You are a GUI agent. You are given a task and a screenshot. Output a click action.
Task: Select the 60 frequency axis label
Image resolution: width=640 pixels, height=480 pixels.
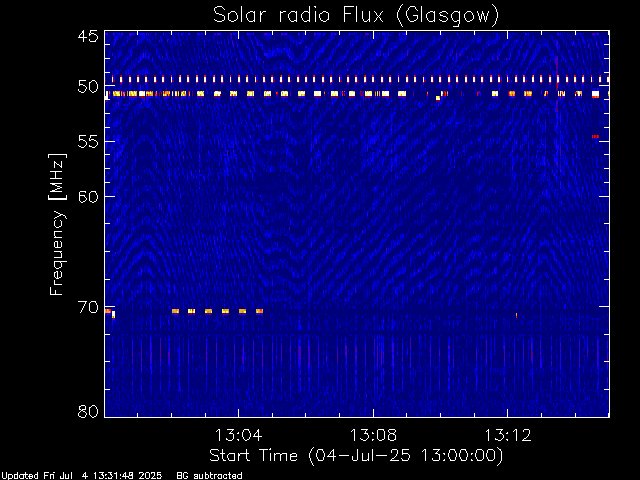coord(88,197)
